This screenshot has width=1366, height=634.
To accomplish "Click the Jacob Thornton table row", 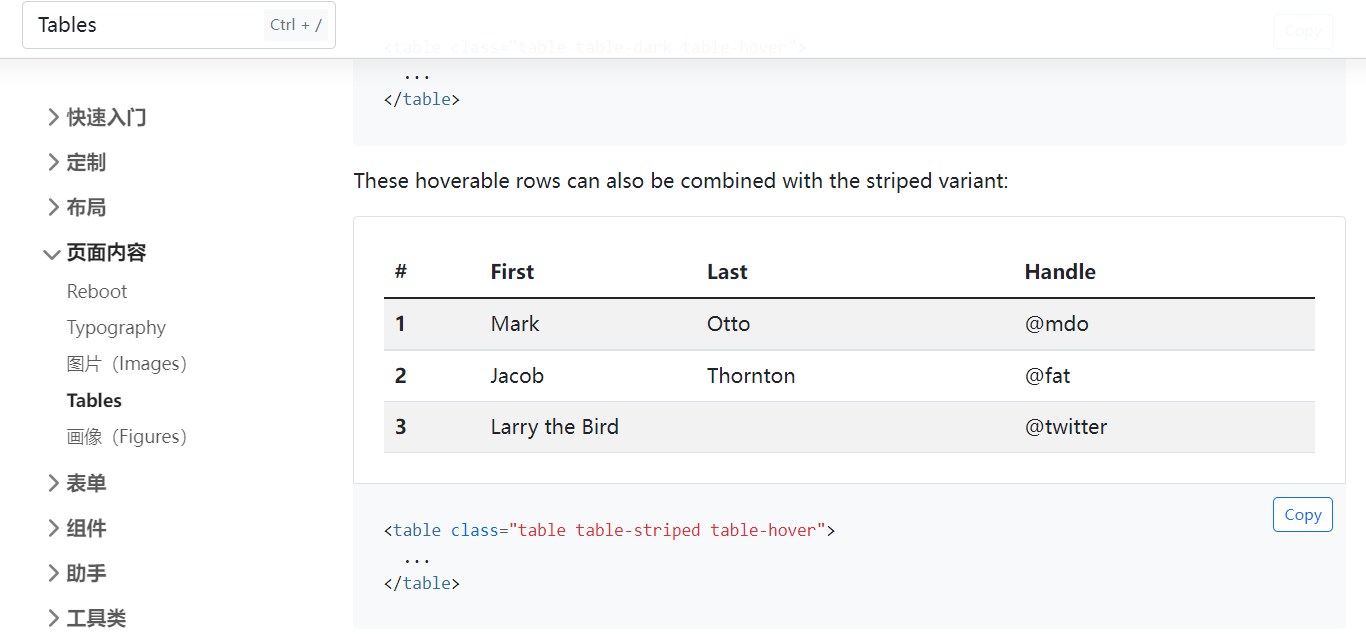I will [849, 376].
